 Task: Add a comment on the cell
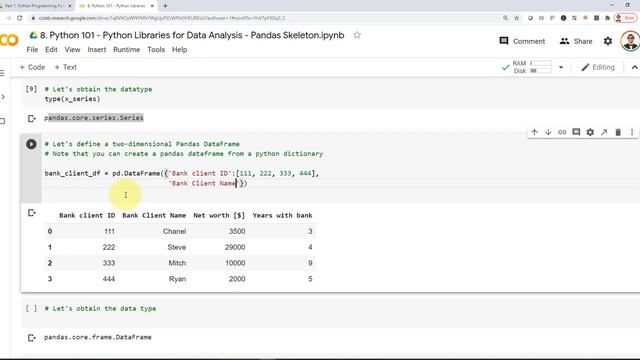coord(576,132)
